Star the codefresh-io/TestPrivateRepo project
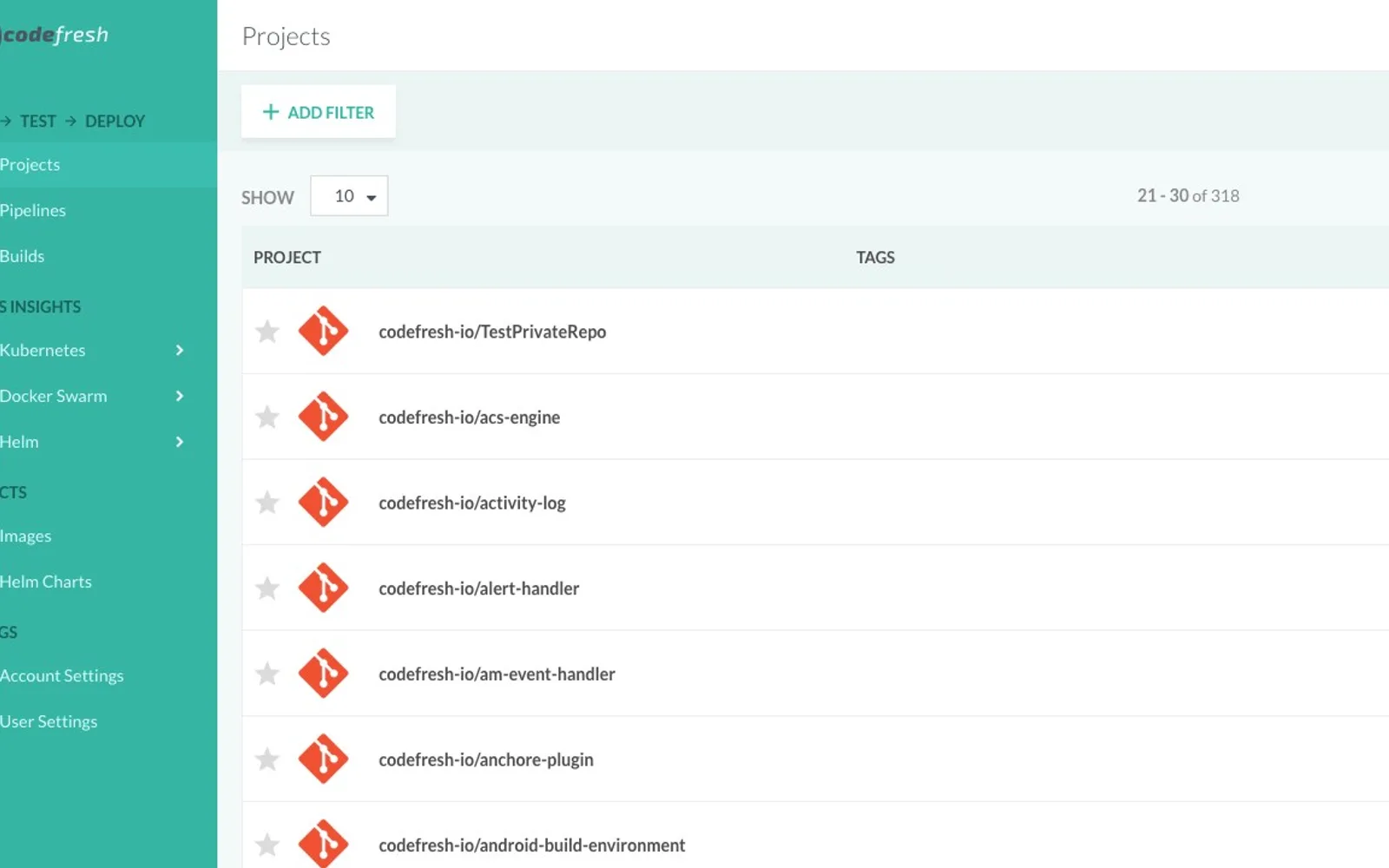Screen dimensions: 1389x868 267,332
